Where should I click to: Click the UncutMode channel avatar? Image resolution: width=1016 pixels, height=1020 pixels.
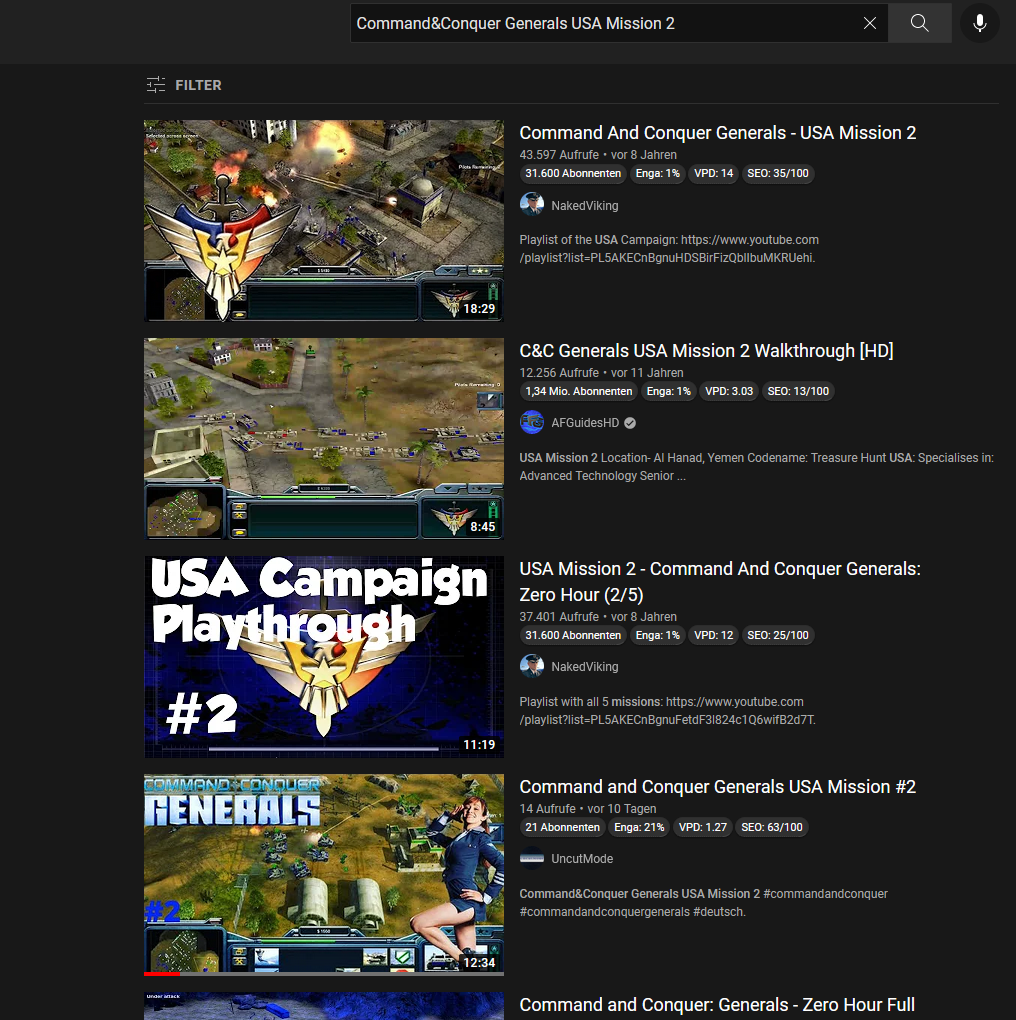click(532, 859)
